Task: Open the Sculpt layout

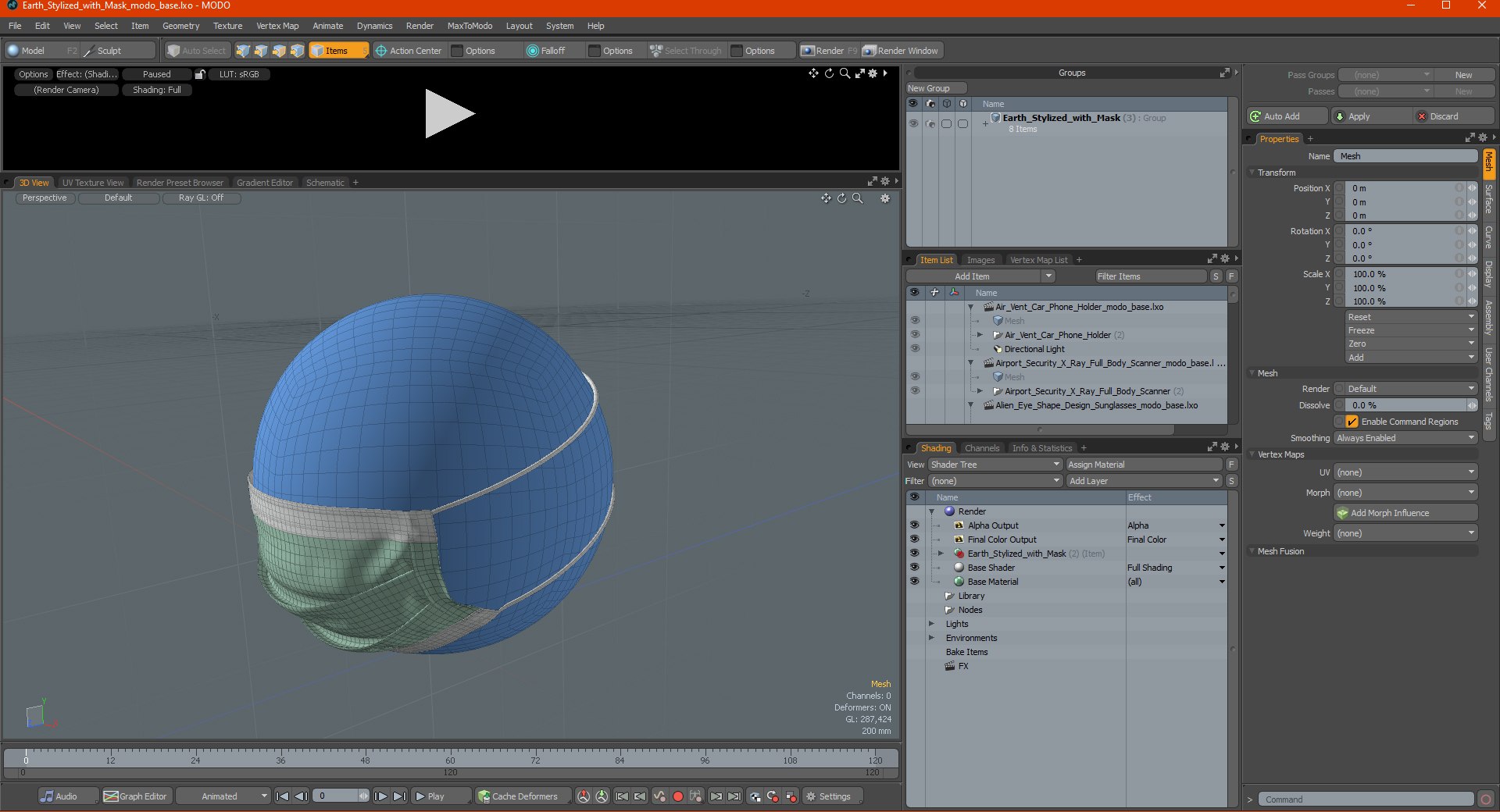Action: [x=118, y=51]
